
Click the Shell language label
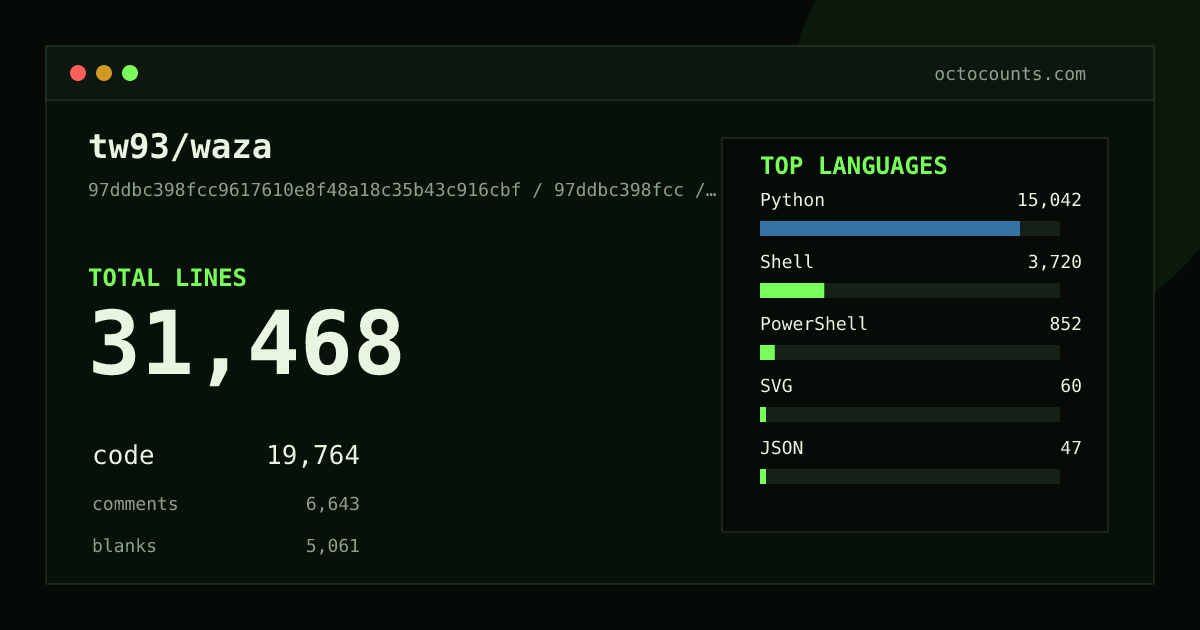(787, 262)
